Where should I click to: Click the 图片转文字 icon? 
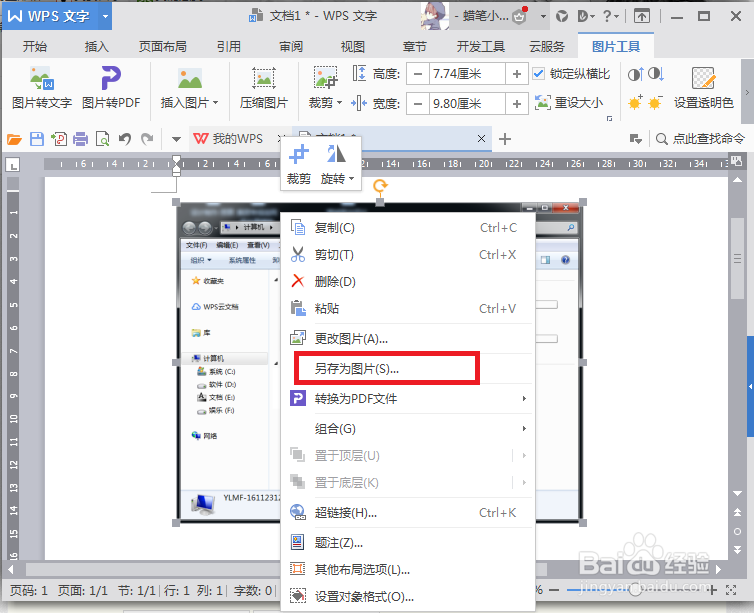[x=41, y=78]
